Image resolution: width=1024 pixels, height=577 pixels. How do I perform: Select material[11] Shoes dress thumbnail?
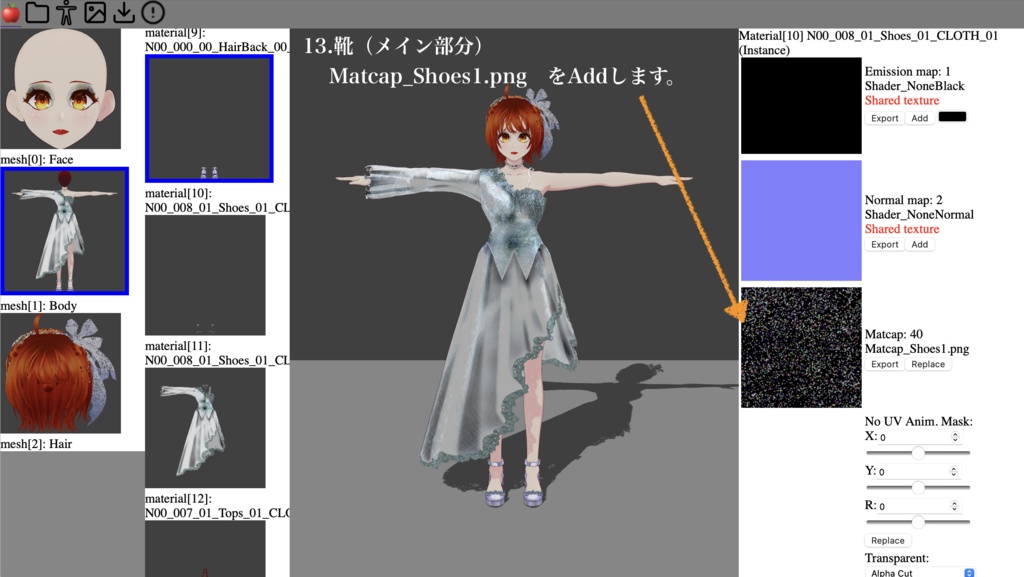pos(205,428)
